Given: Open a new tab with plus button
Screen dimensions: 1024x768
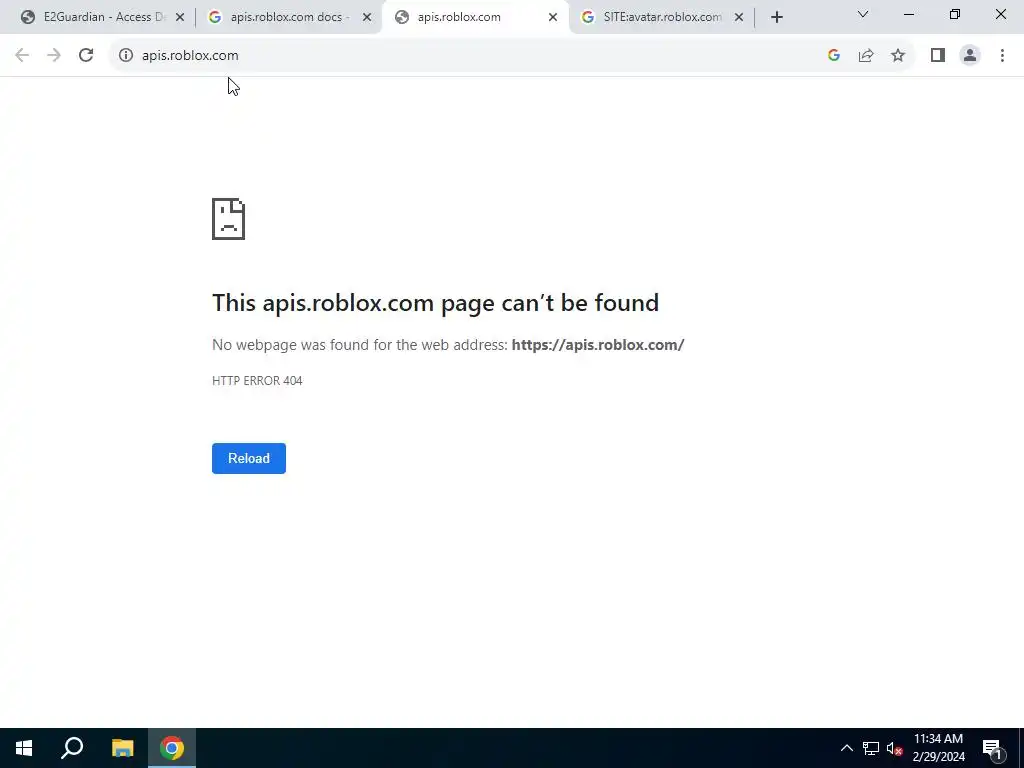Looking at the screenshot, I should (x=776, y=18).
